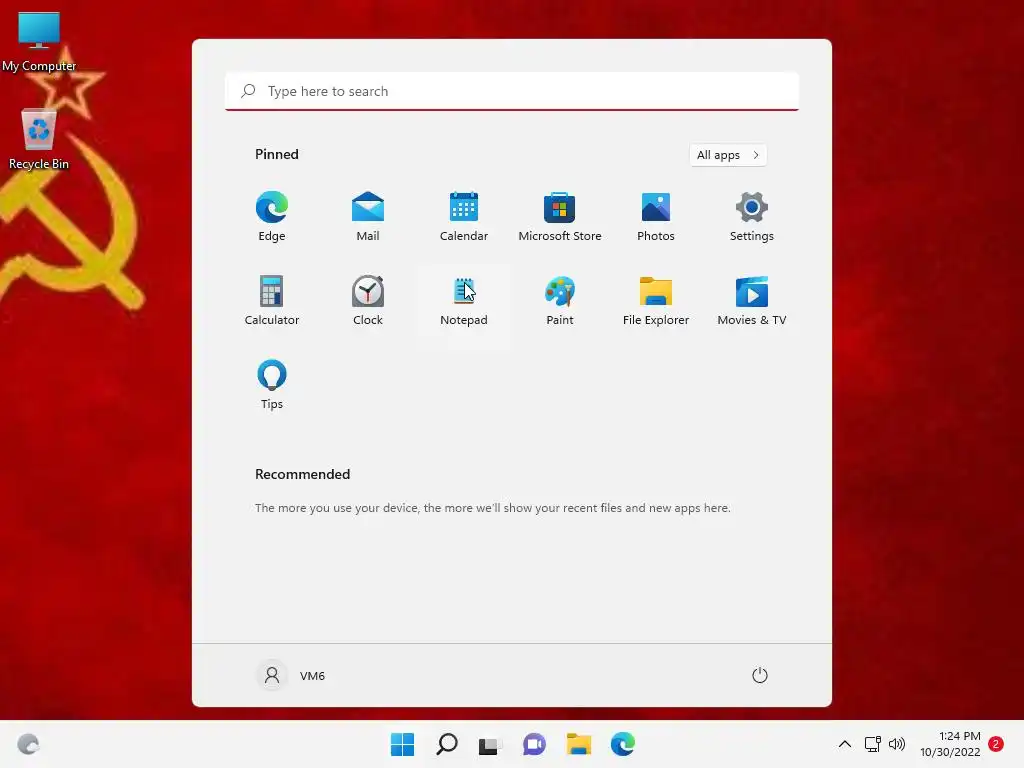This screenshot has height=768, width=1024.
Task: Open the clock and date flyout
Action: (x=950, y=744)
